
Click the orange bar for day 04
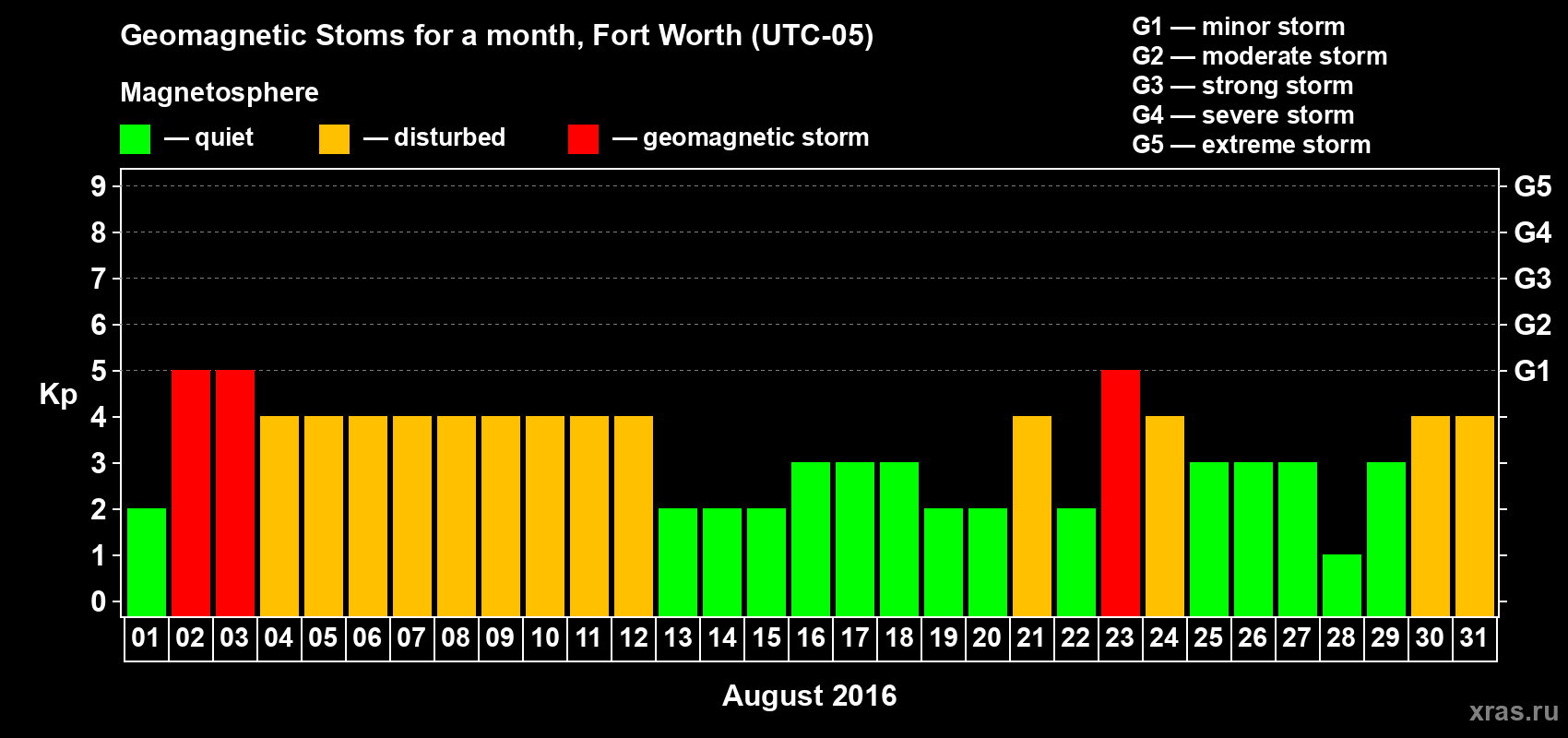[279, 516]
